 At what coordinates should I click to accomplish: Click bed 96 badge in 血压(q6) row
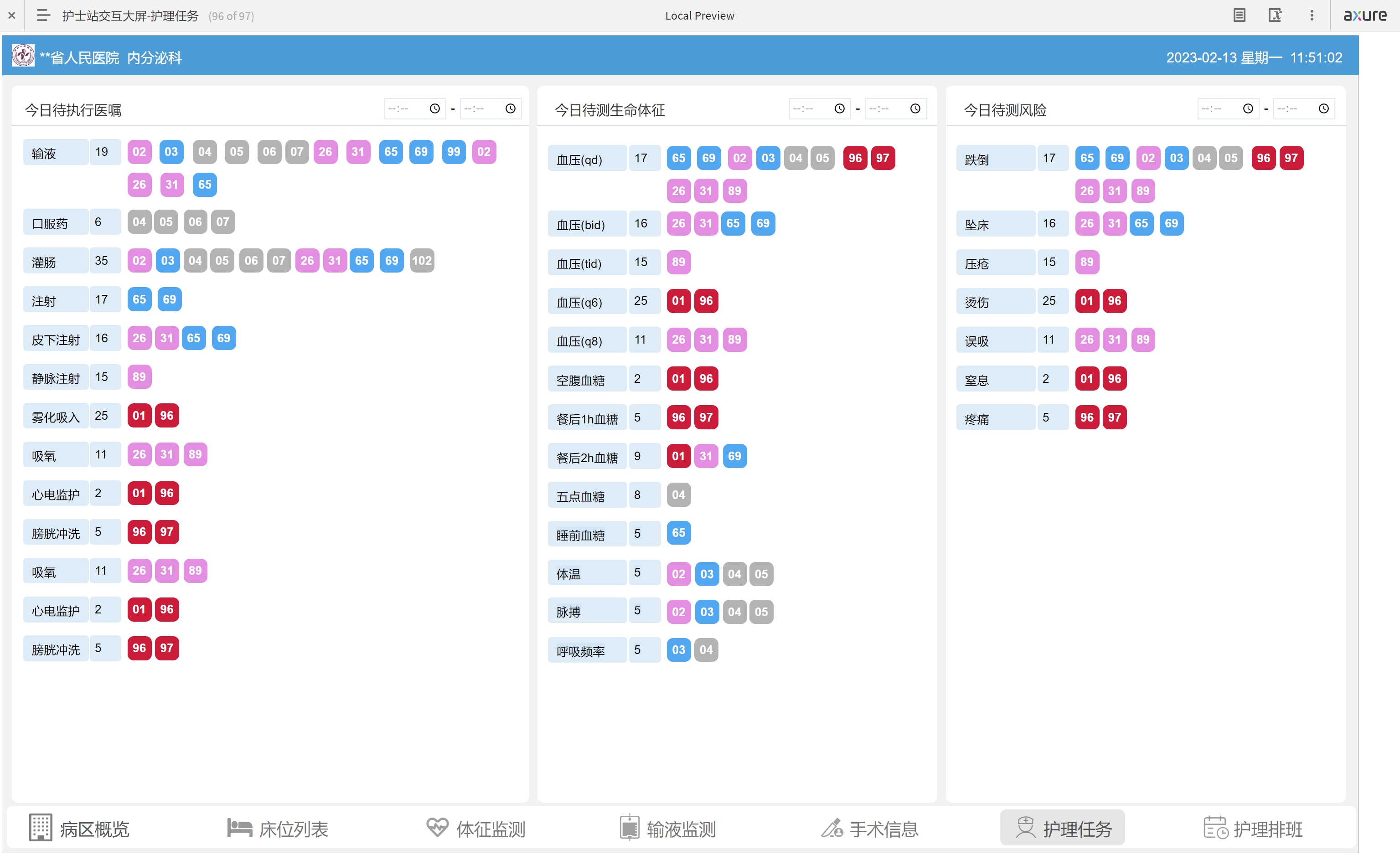tap(706, 300)
